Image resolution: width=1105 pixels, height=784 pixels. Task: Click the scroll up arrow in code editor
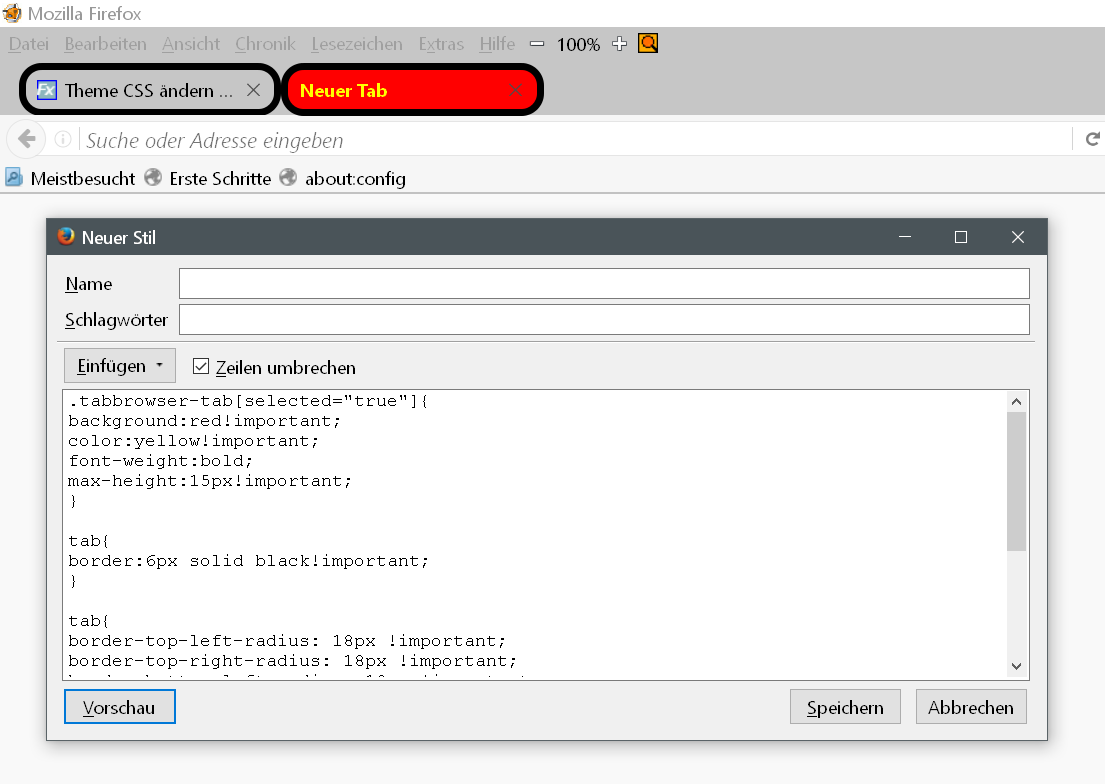coord(1016,402)
